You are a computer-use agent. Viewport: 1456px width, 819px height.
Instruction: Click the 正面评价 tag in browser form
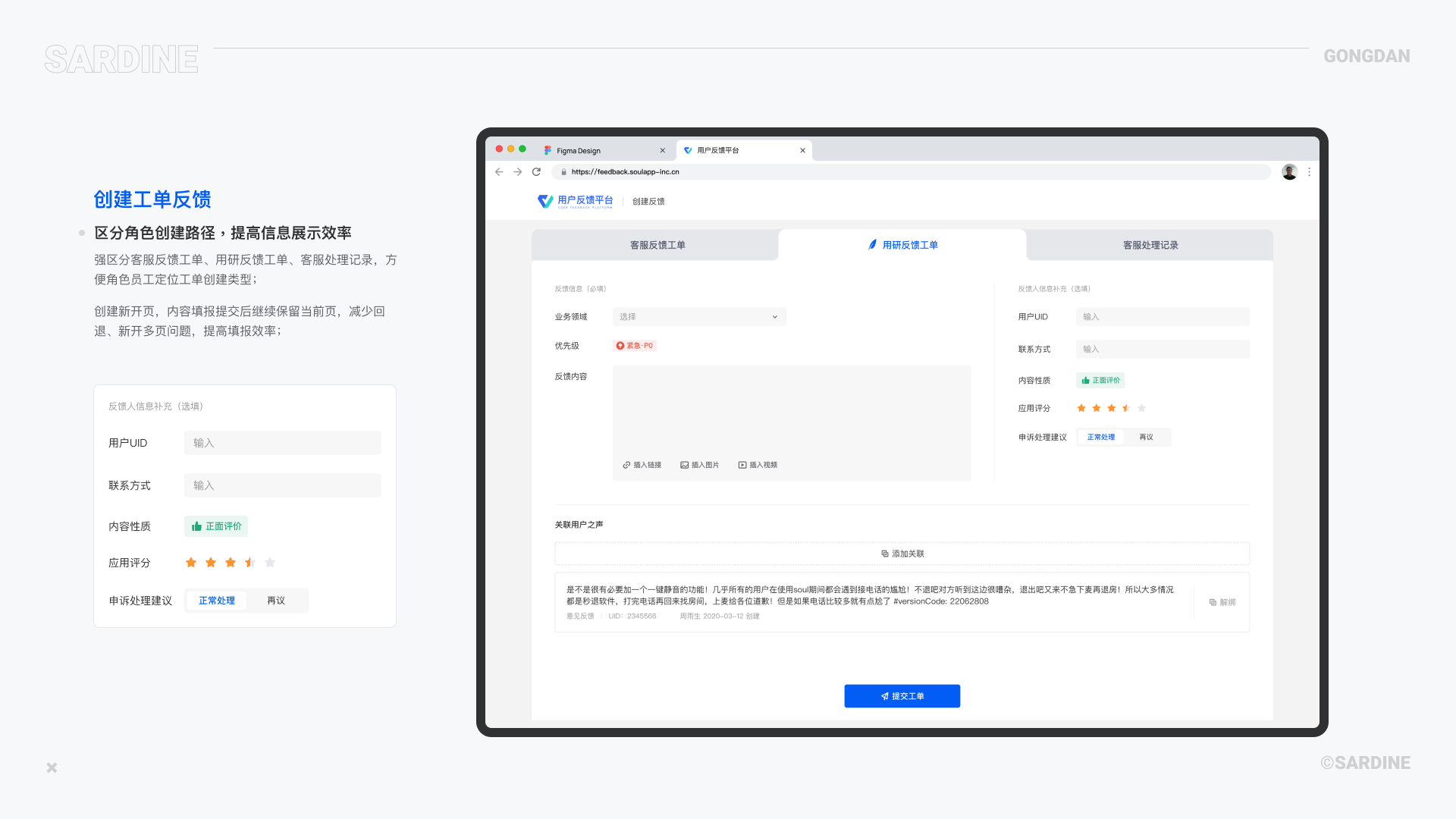pos(1100,381)
